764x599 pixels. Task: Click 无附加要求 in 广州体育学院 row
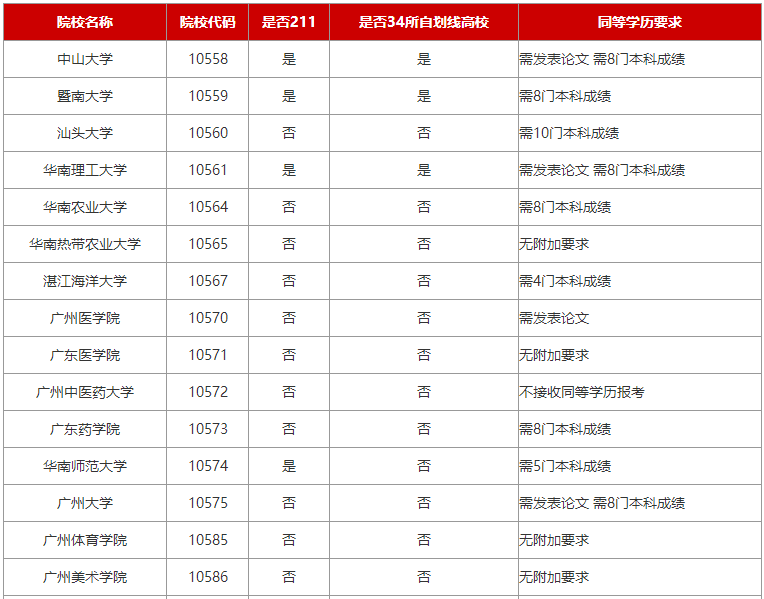(554, 541)
